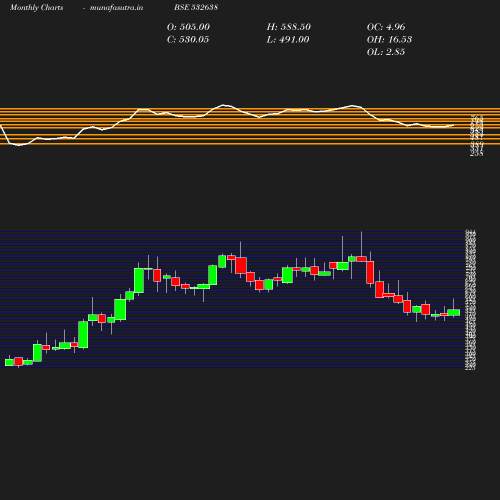
Task: Click the close price value C: 530.05
Action: [x=188, y=39]
